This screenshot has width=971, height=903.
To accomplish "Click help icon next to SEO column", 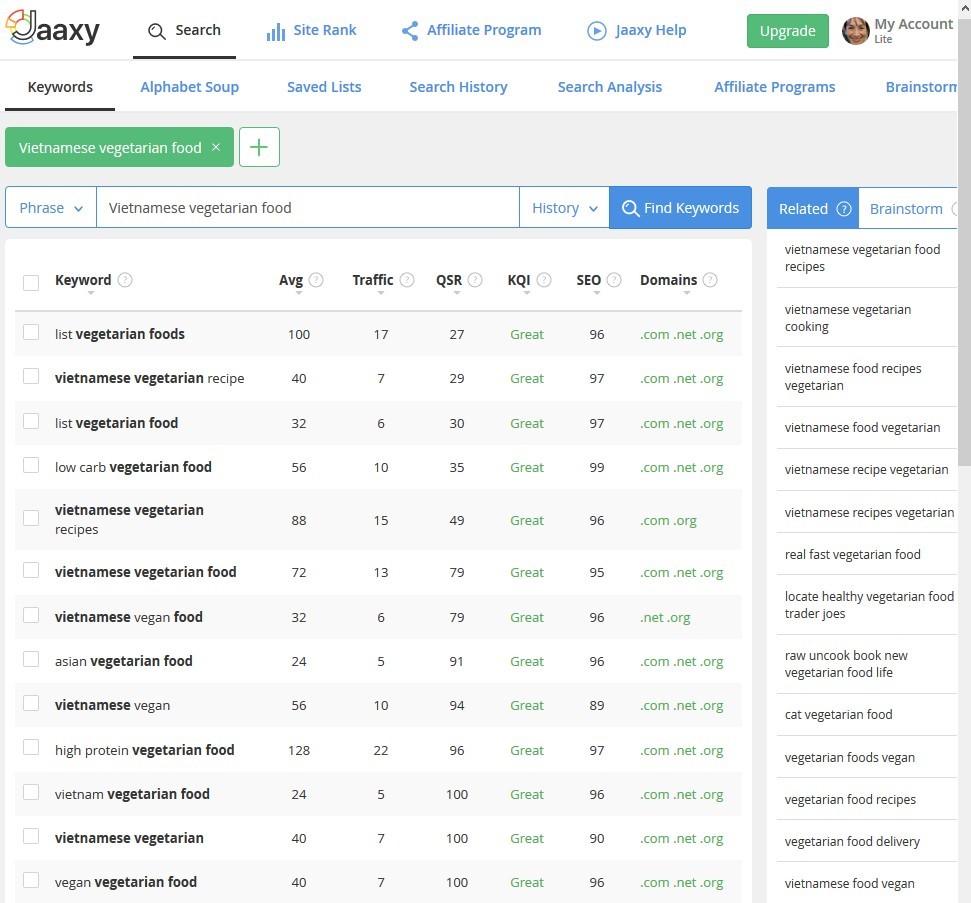I will point(614,280).
